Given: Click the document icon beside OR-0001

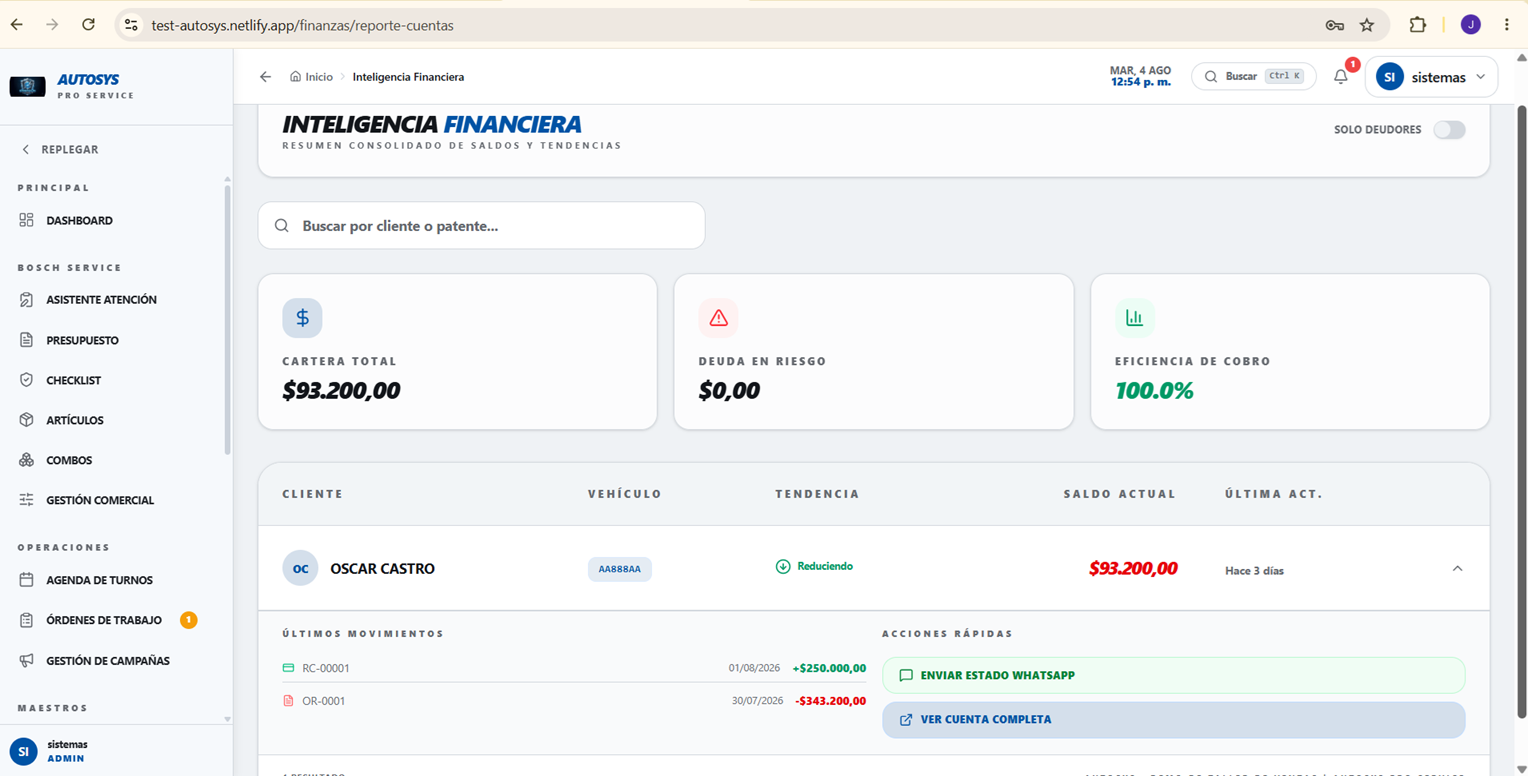Looking at the screenshot, I should pos(289,701).
